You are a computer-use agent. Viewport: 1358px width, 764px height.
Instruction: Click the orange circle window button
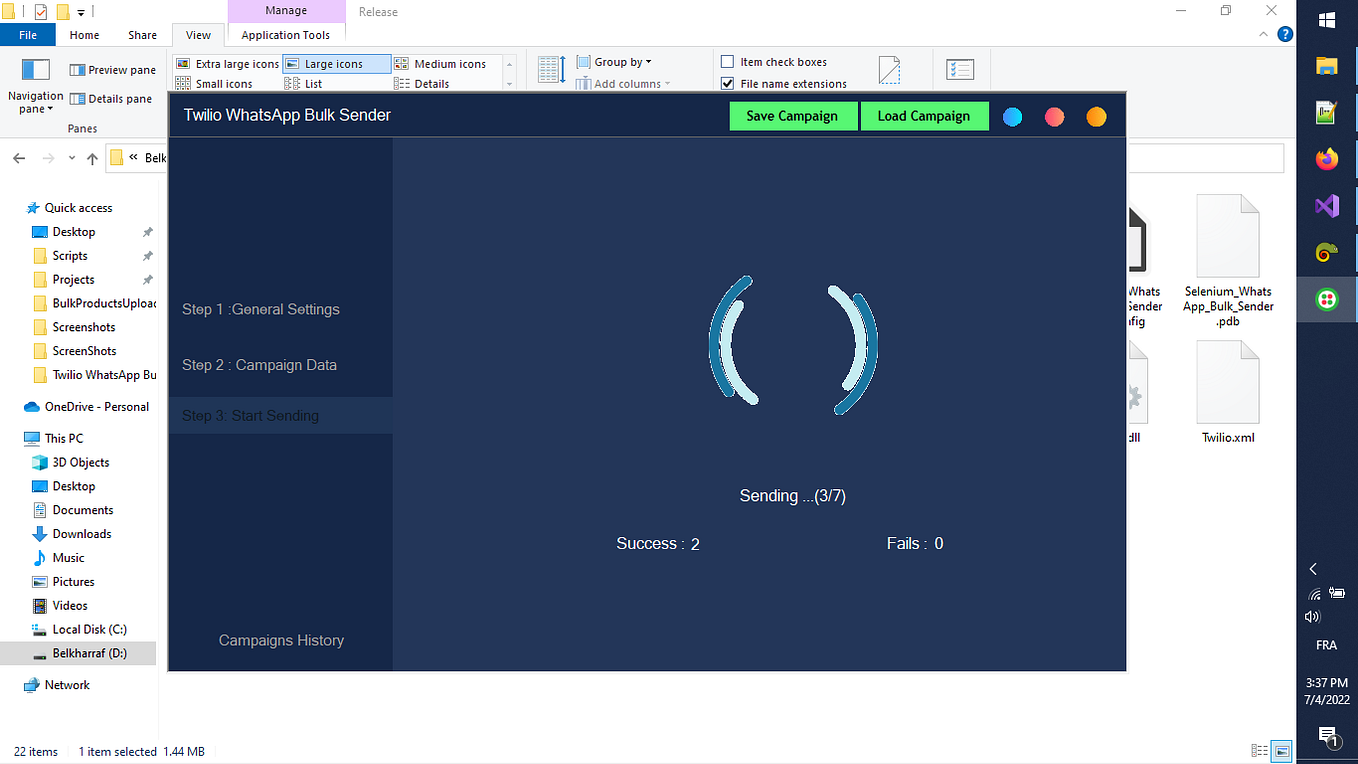1096,117
